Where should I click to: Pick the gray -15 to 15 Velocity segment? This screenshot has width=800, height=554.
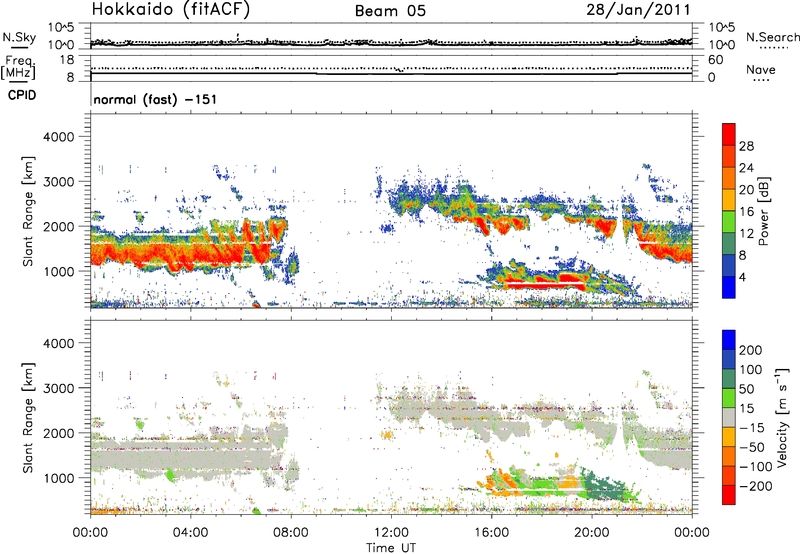click(x=729, y=418)
